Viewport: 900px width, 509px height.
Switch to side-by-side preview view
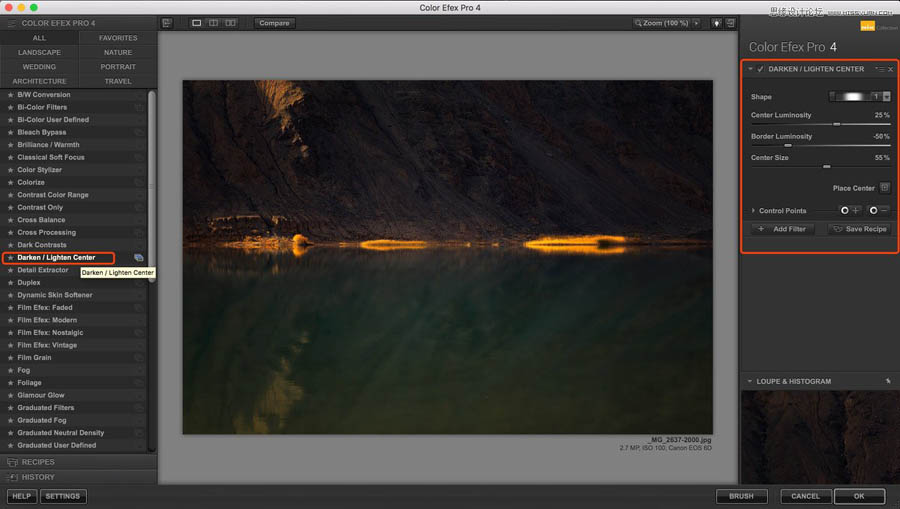point(230,23)
